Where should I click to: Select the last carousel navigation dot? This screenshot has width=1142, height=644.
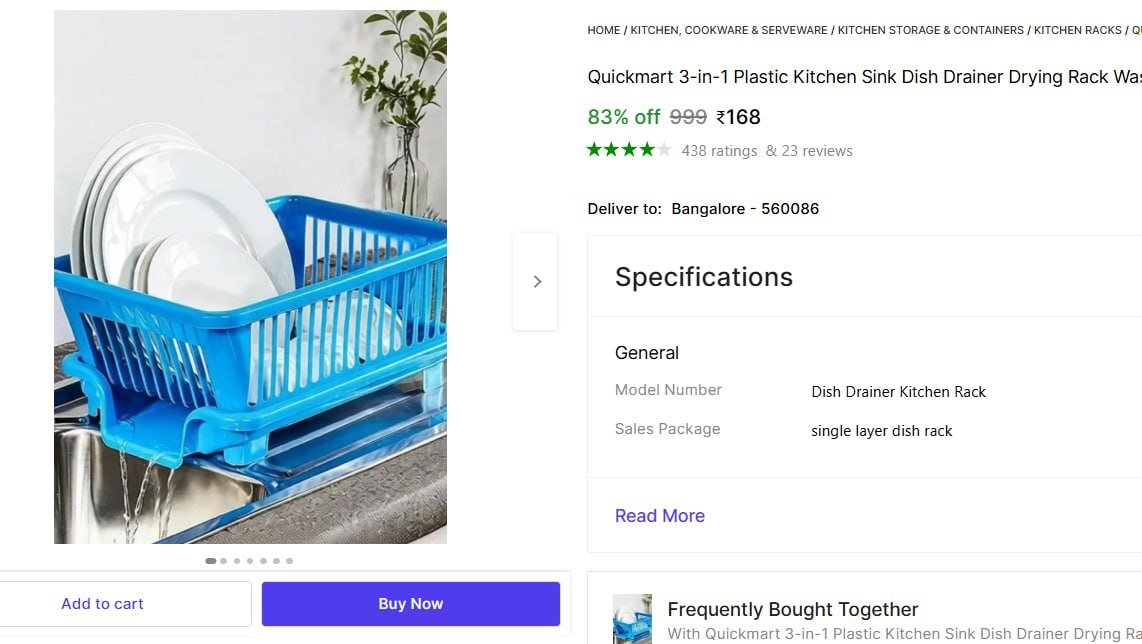tap(290, 561)
